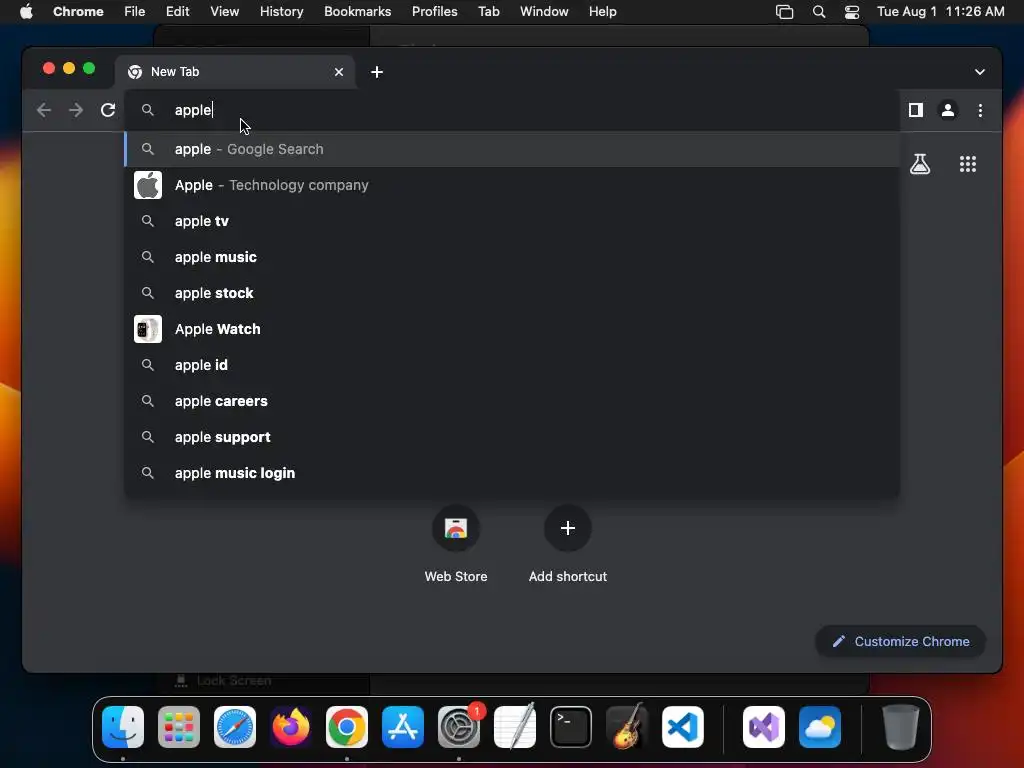
Task: Open the History menu
Action: click(x=281, y=12)
